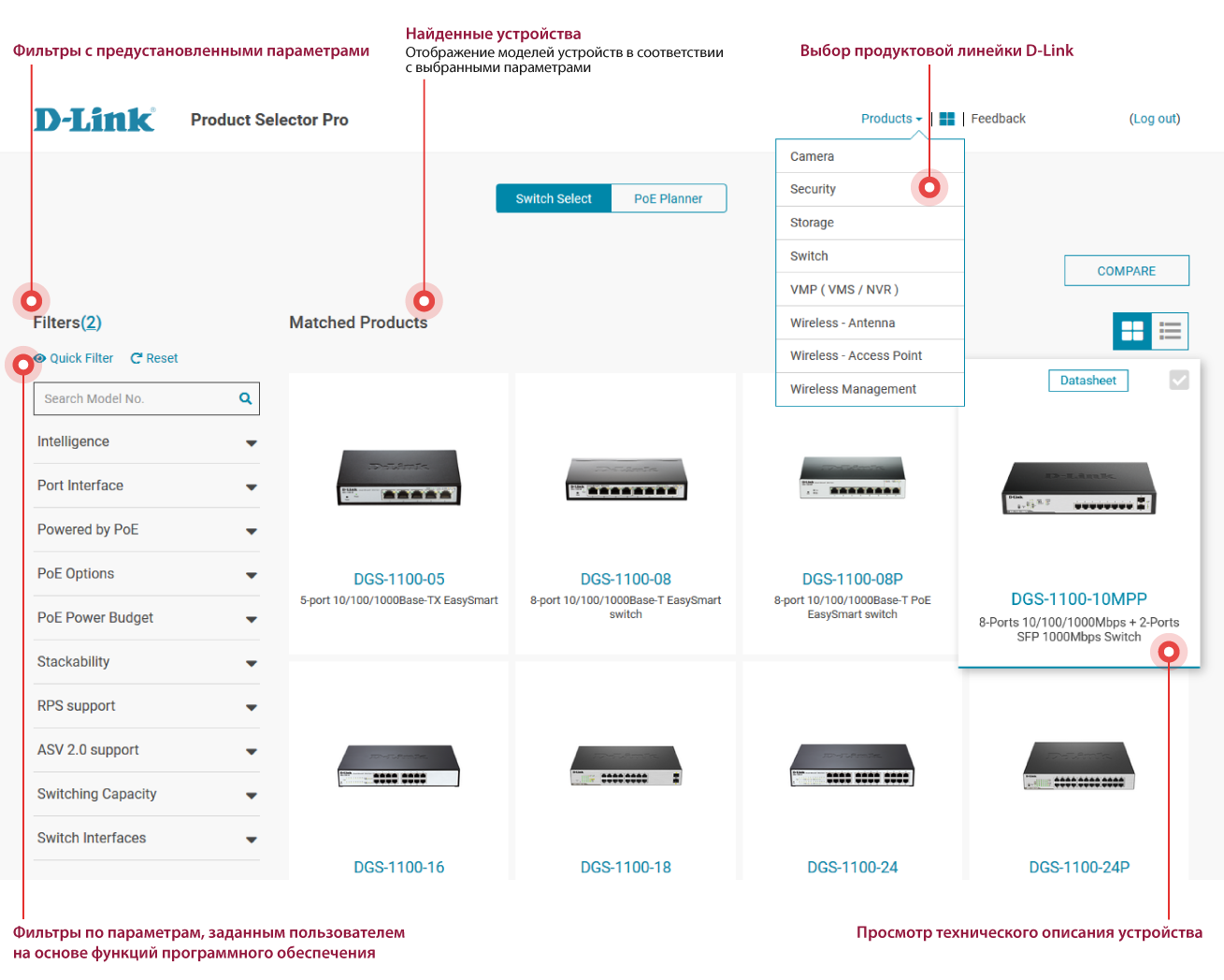
Task: Check the DGS-1100-10MPP compare checkbox
Action: coord(1179,380)
